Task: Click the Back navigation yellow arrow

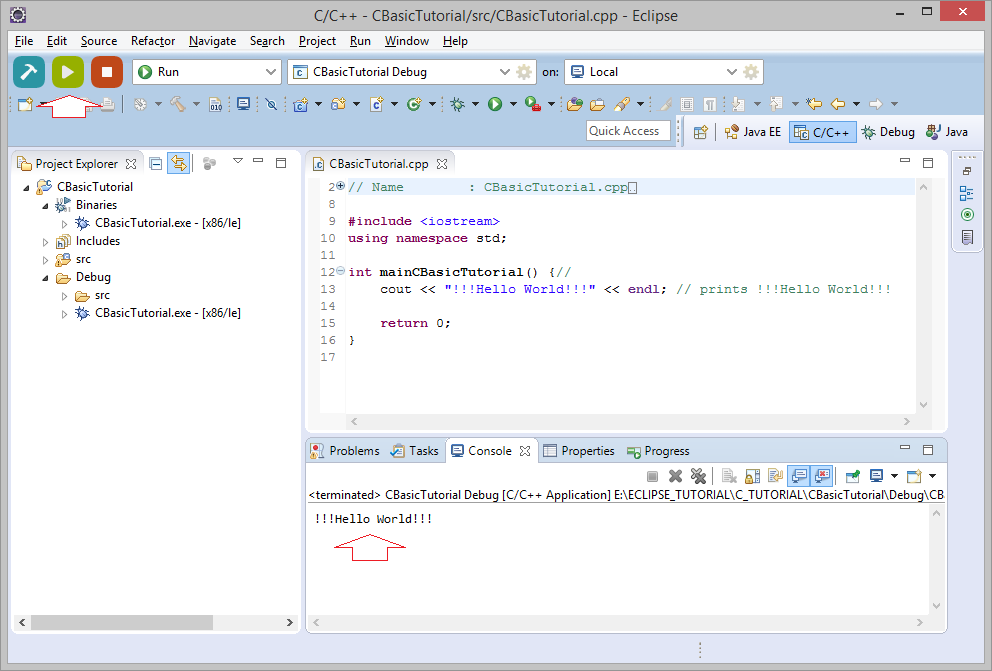Action: click(x=838, y=104)
